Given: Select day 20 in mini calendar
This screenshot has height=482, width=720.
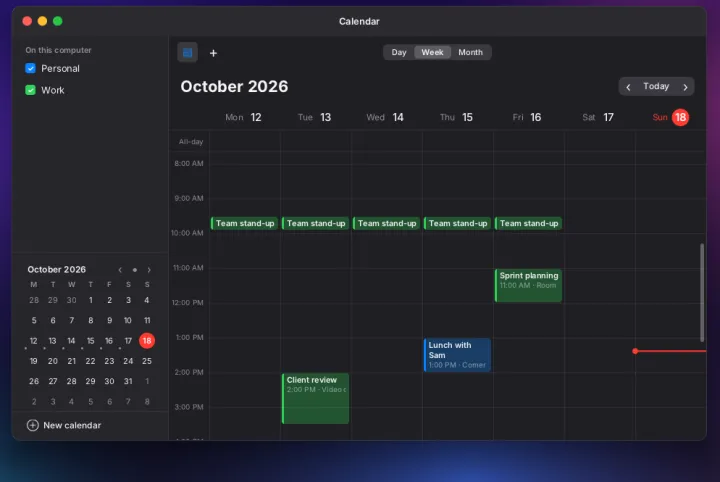Looking at the screenshot, I should coord(53,361).
